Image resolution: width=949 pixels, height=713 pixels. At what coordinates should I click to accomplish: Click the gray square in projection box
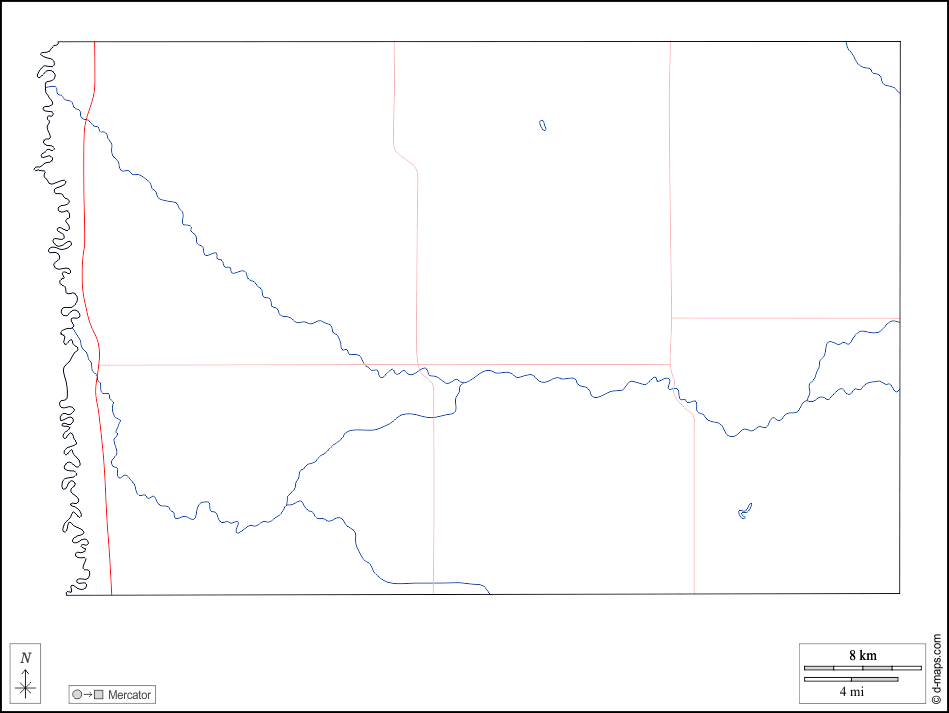point(99,694)
